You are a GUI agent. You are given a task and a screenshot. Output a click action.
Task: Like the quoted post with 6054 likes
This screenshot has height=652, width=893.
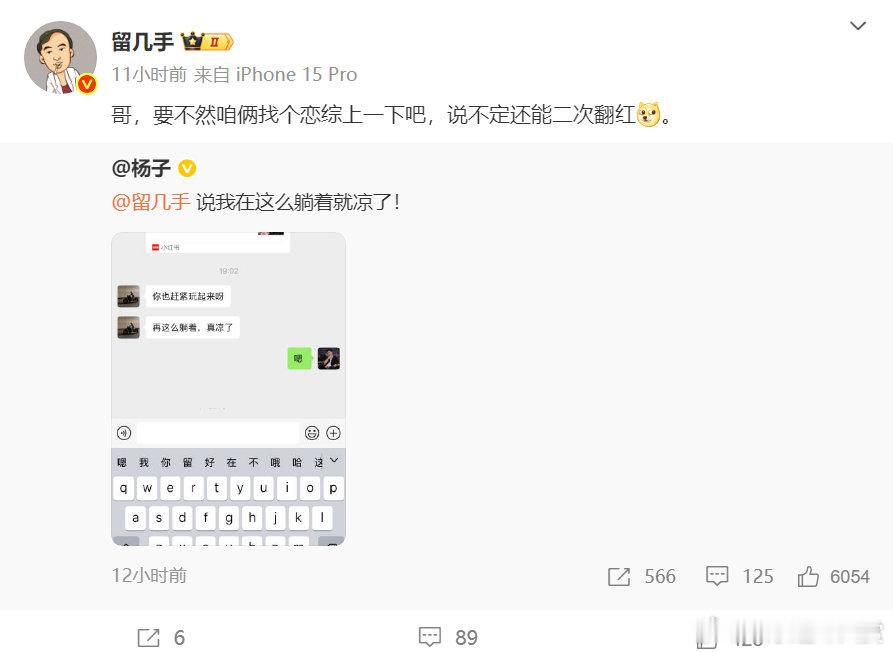(x=833, y=576)
